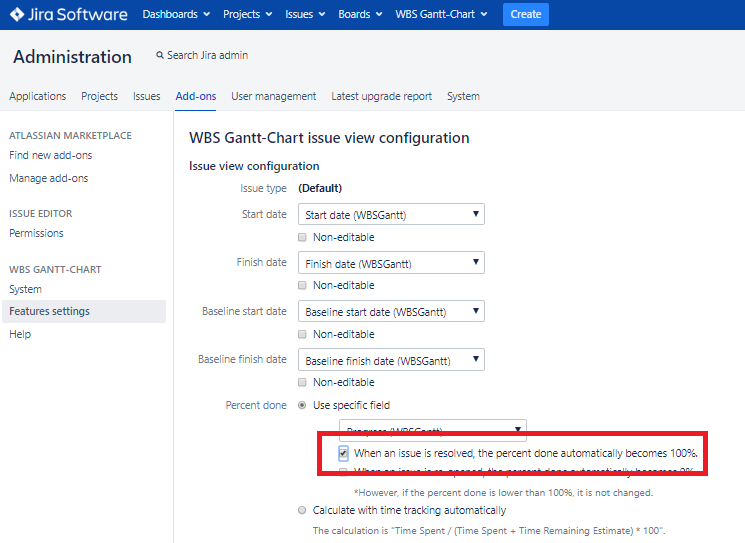The width and height of the screenshot is (745, 543).
Task: Switch to the Projects admin tab
Action: [x=99, y=96]
